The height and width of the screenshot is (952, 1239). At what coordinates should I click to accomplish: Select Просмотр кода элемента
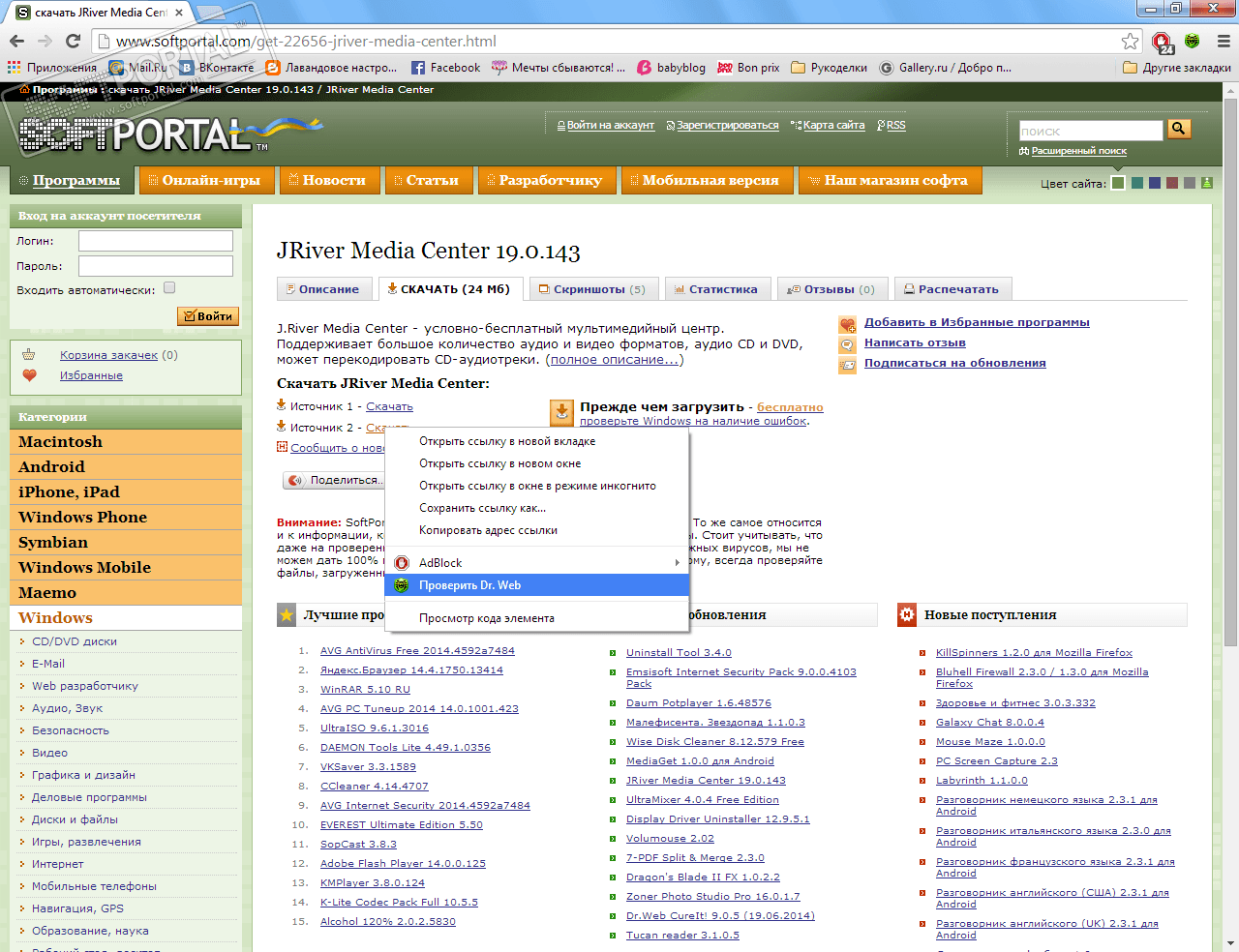point(537,618)
